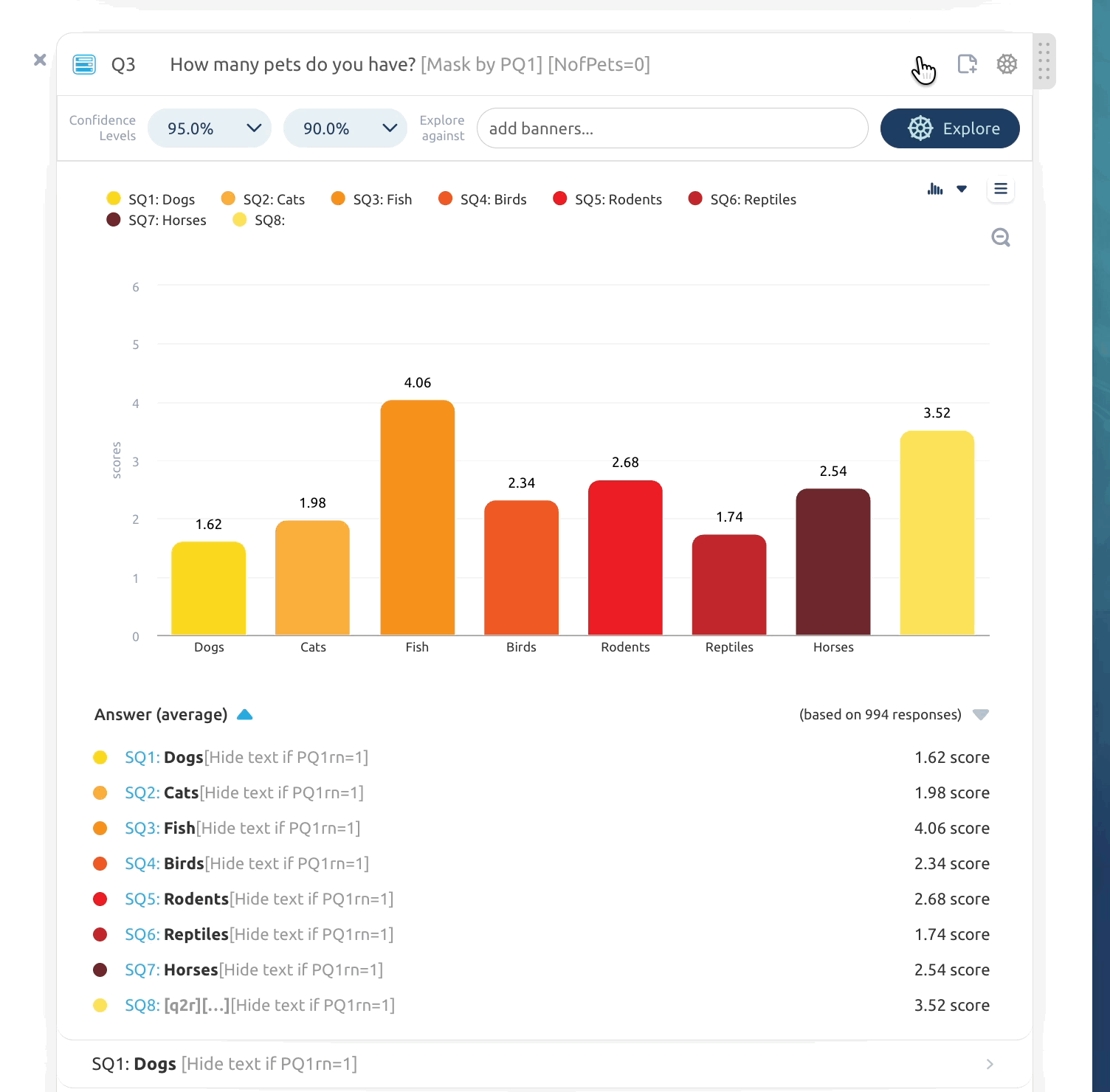
Task: Click the color dot beside SQ7 Horses answer row
Action: [100, 970]
